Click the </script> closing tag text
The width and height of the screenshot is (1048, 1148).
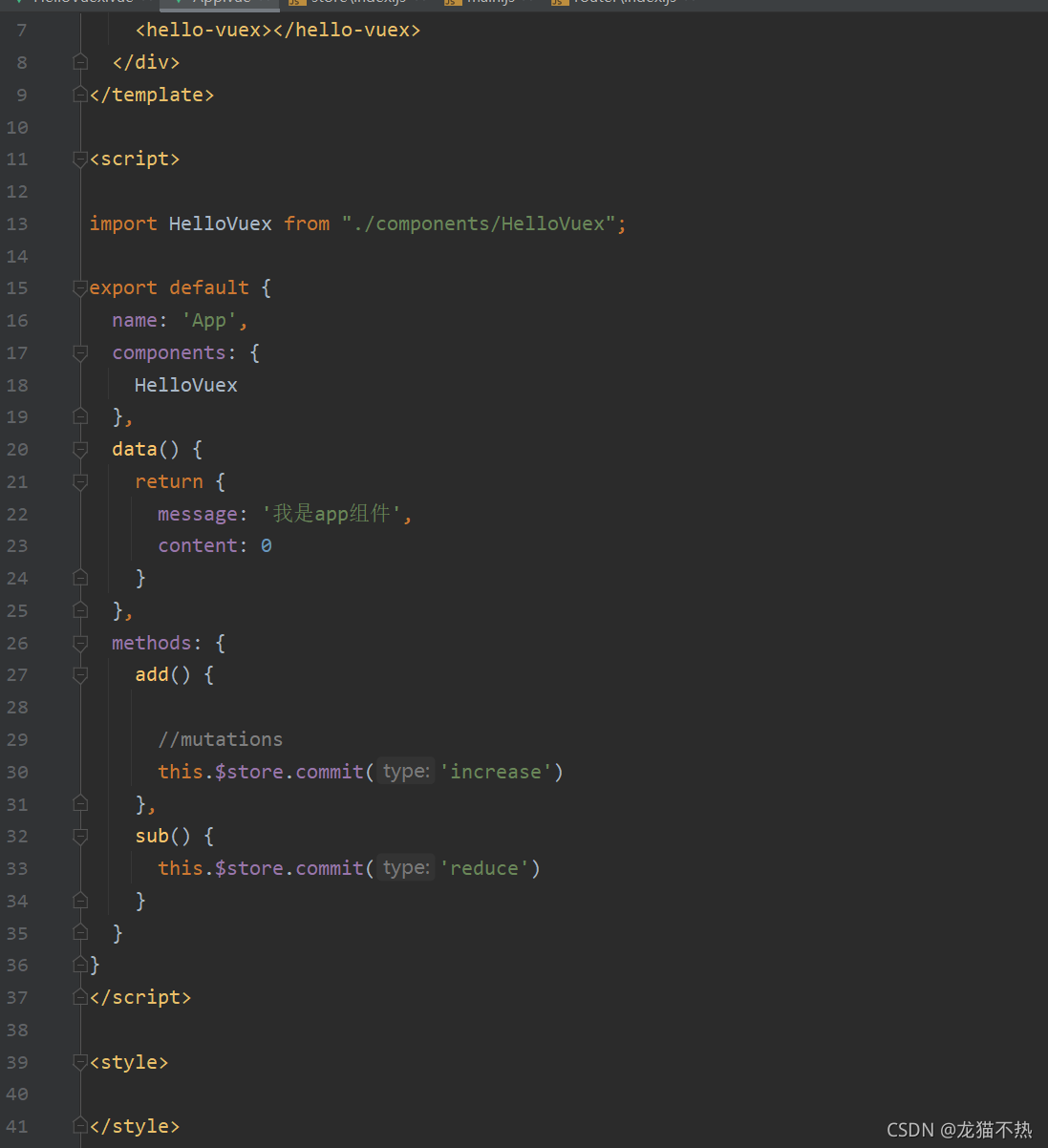[140, 998]
